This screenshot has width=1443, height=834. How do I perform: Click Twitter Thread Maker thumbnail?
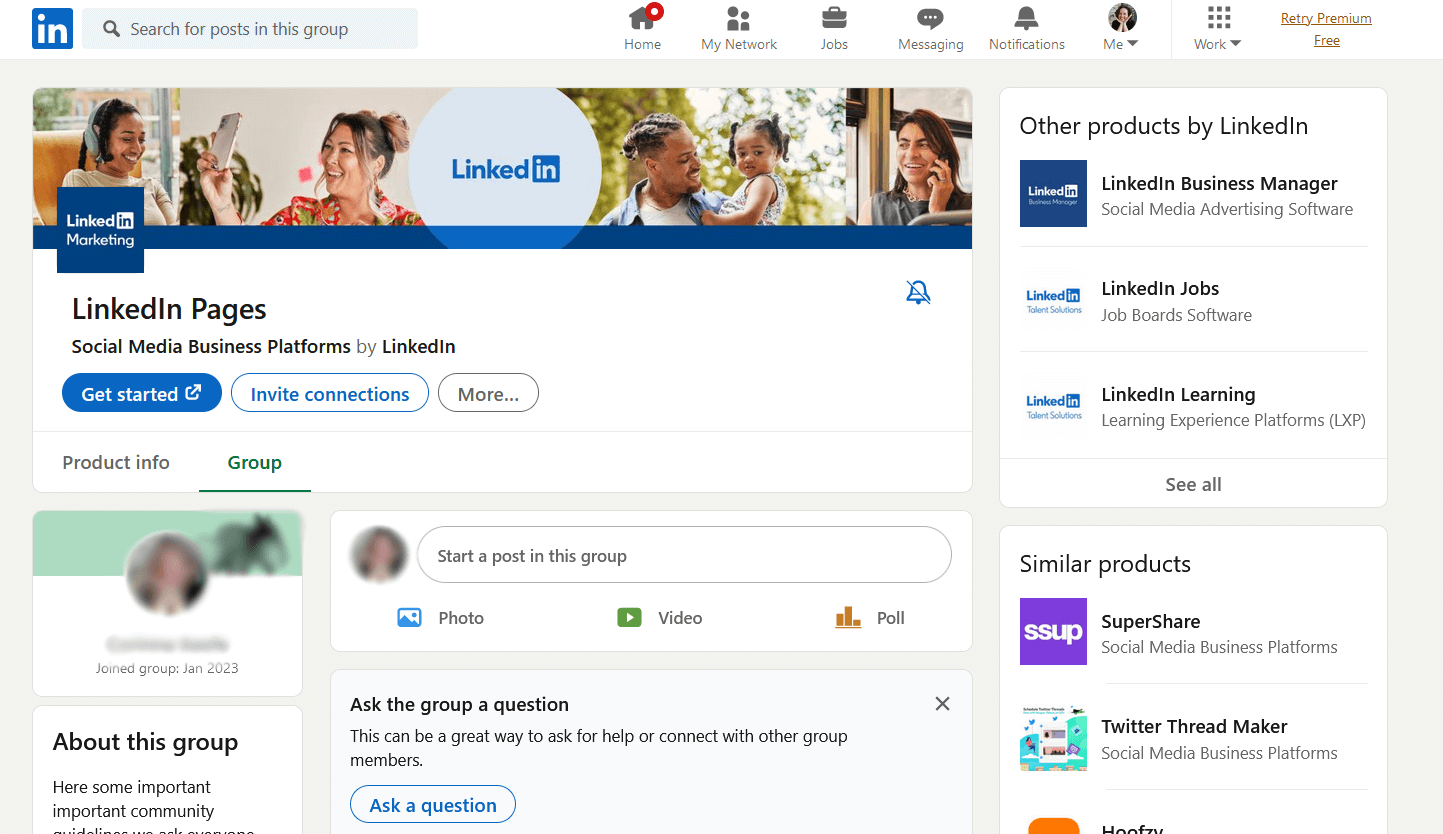(x=1053, y=737)
